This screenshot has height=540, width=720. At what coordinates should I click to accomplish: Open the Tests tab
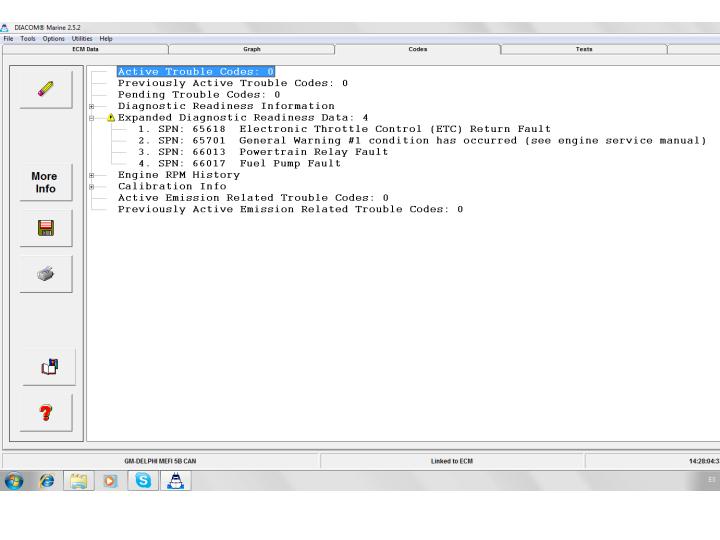(583, 48)
